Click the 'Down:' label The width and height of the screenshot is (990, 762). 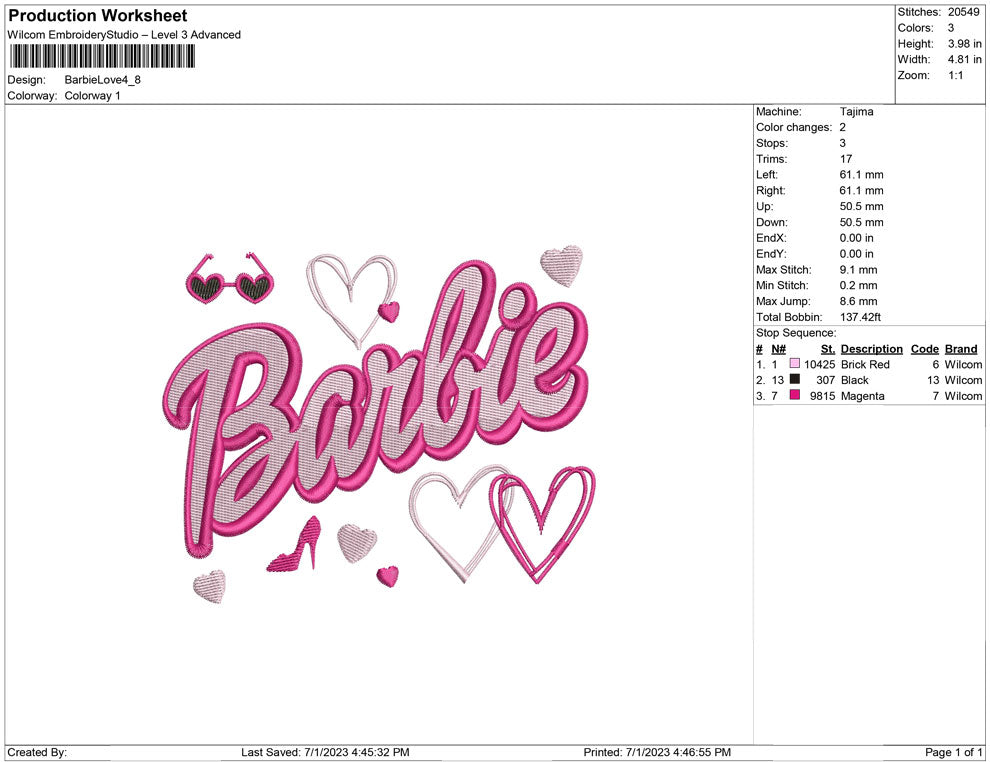772,222
